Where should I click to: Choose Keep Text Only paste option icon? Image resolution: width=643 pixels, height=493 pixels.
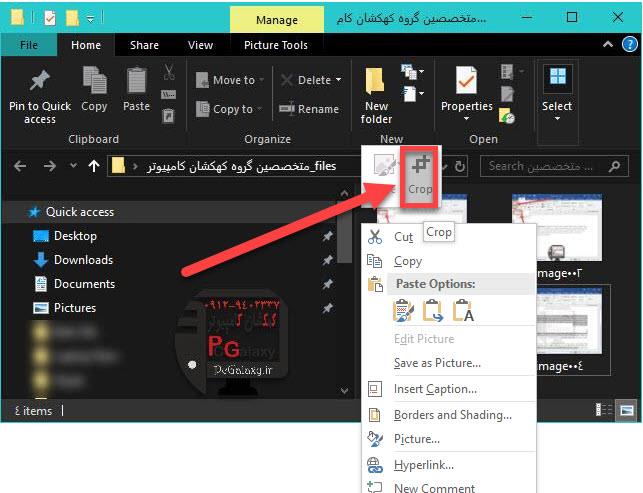click(463, 310)
